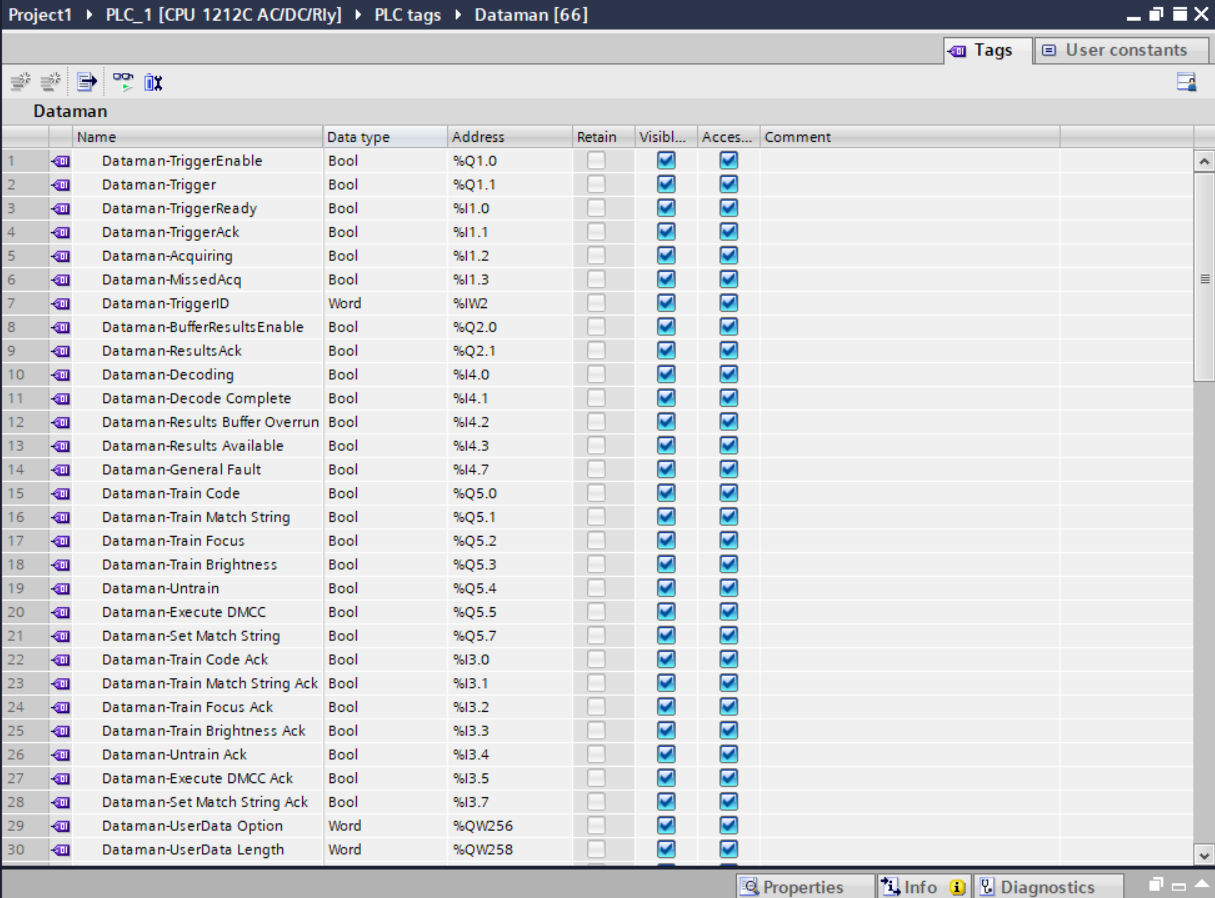
Task: Uncheck Accessible for Dataman-Decoding
Action: (728, 375)
